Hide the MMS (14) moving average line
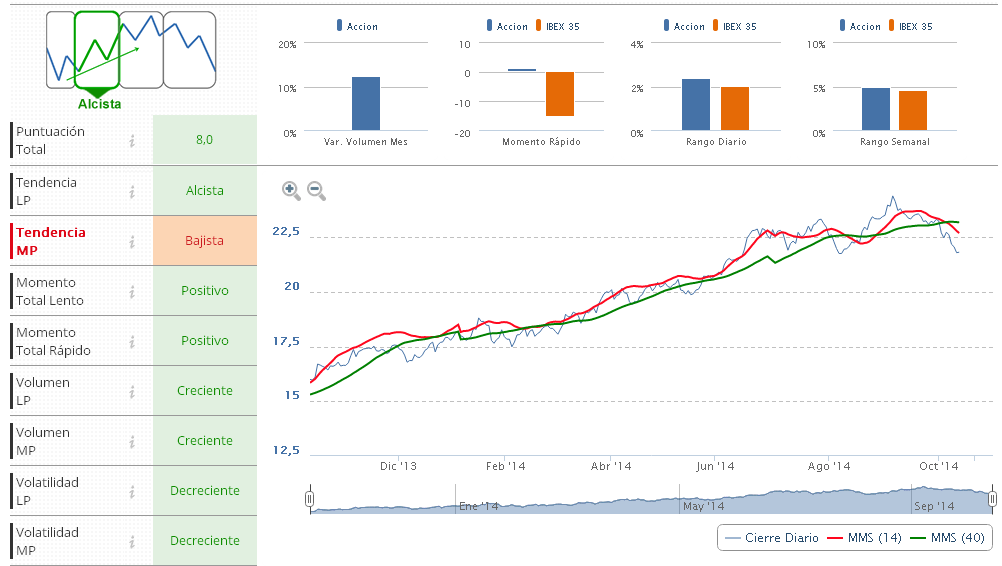 [864, 538]
